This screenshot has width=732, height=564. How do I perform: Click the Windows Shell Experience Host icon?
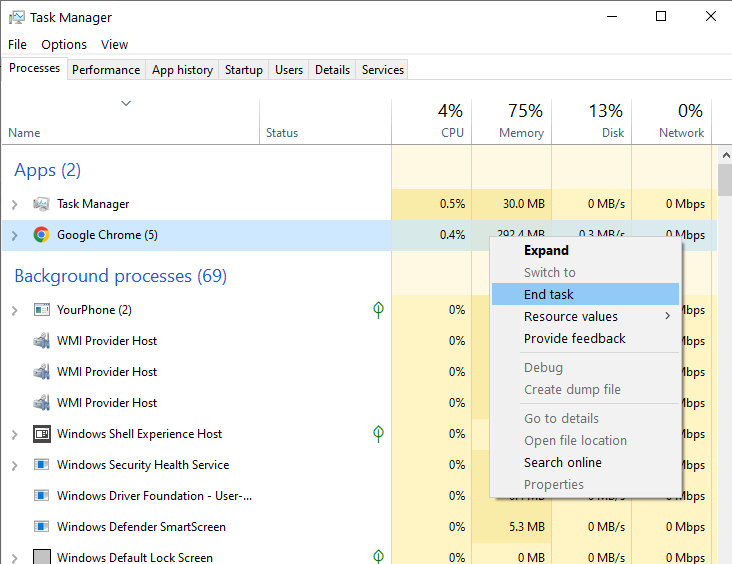[42, 434]
